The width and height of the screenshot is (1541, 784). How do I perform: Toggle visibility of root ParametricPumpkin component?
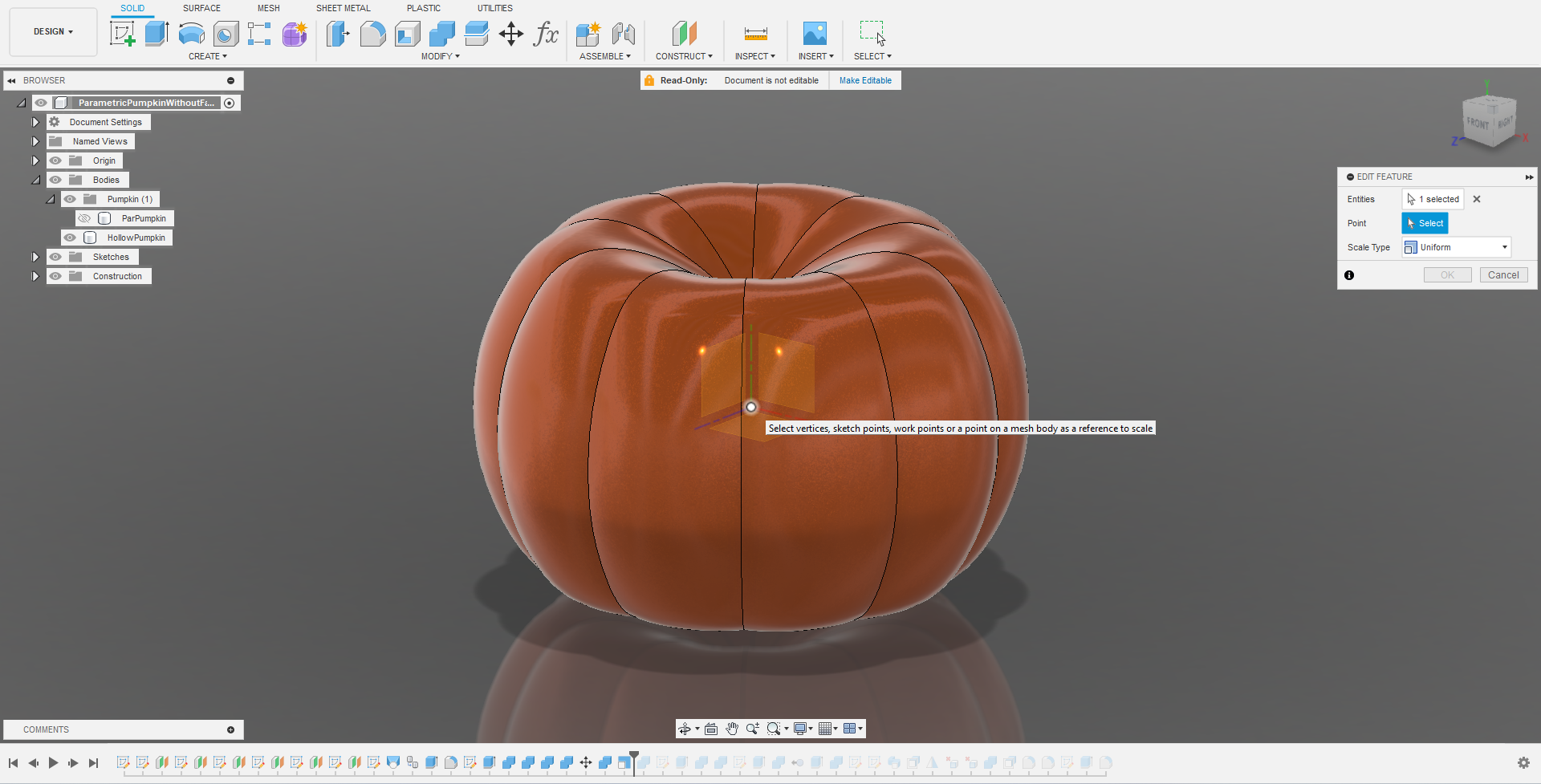pyautogui.click(x=41, y=103)
